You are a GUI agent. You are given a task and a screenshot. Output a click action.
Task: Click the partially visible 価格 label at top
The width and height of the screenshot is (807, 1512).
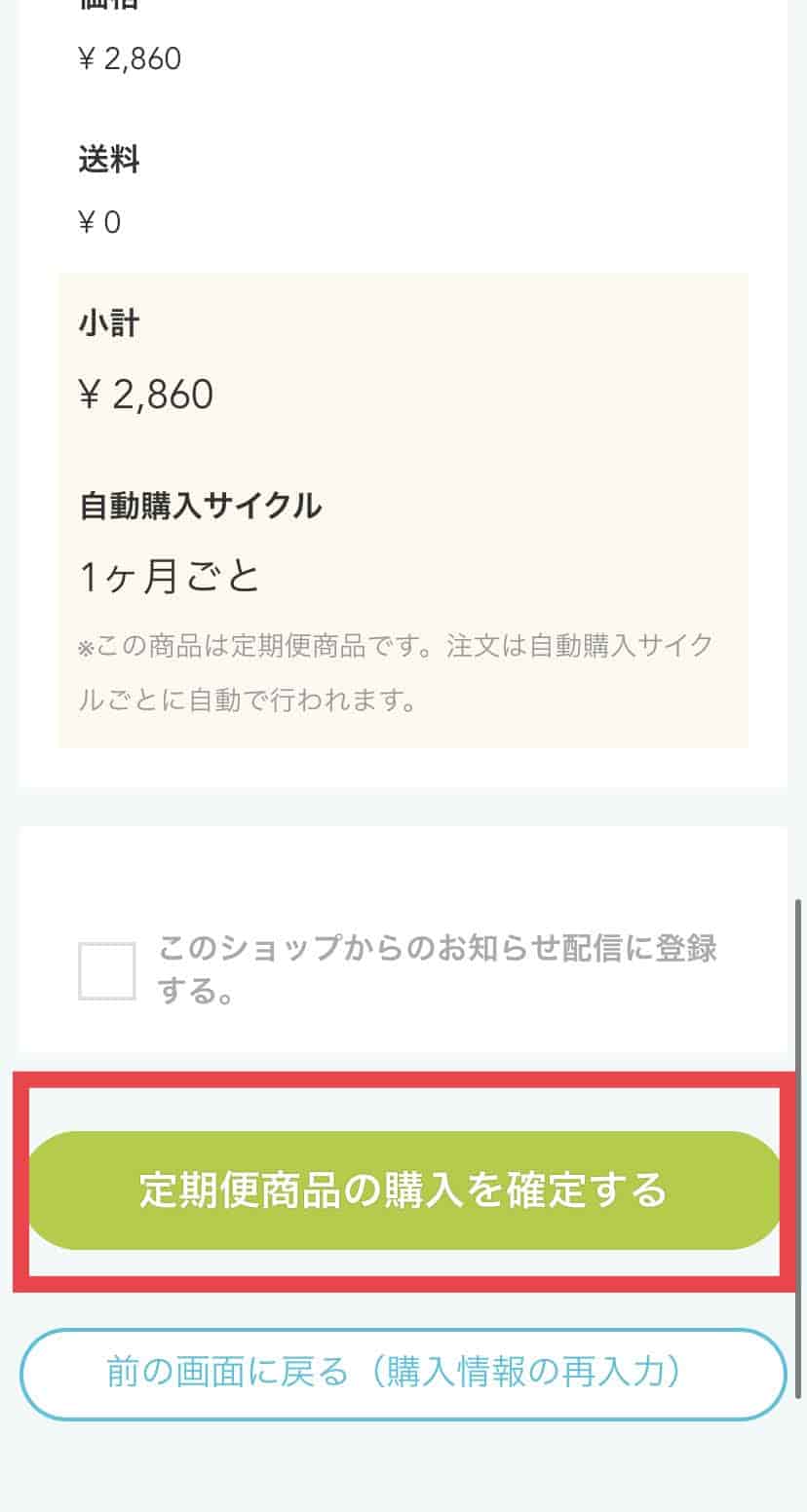109,5
